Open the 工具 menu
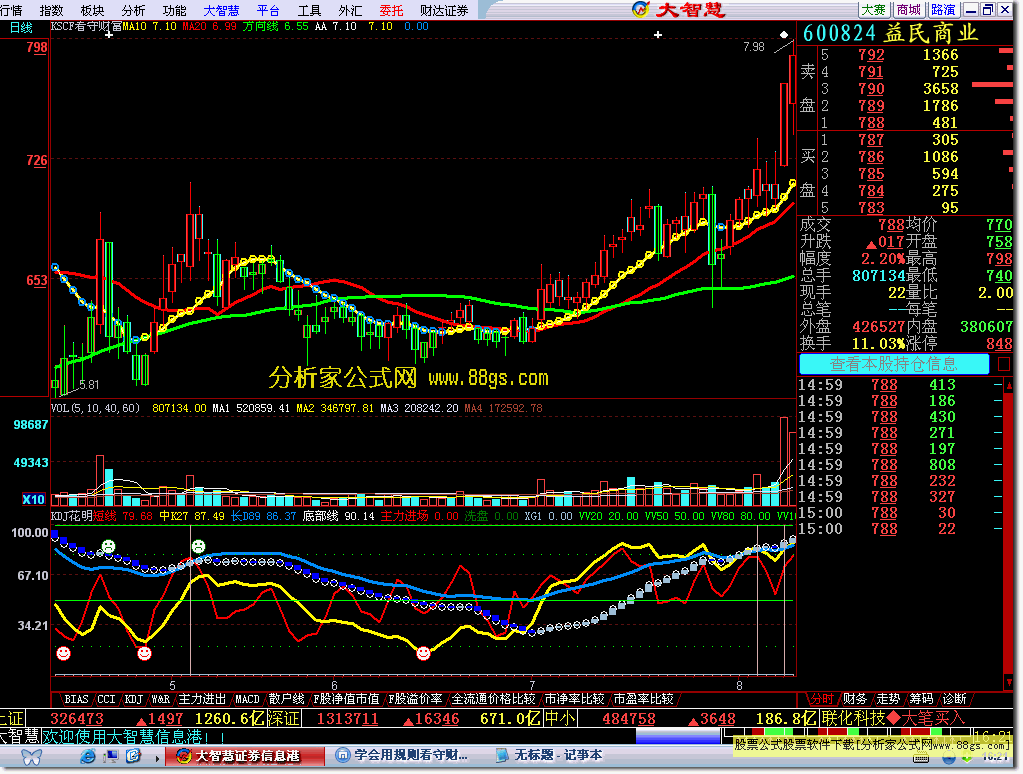The width and height of the screenshot is (1023, 774). 309,10
